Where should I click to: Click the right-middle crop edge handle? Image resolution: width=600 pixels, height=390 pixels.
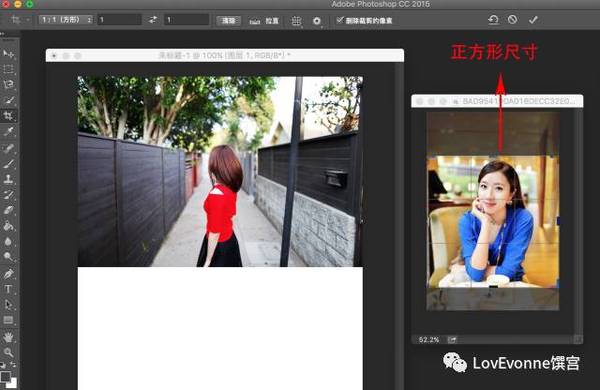coord(558,221)
